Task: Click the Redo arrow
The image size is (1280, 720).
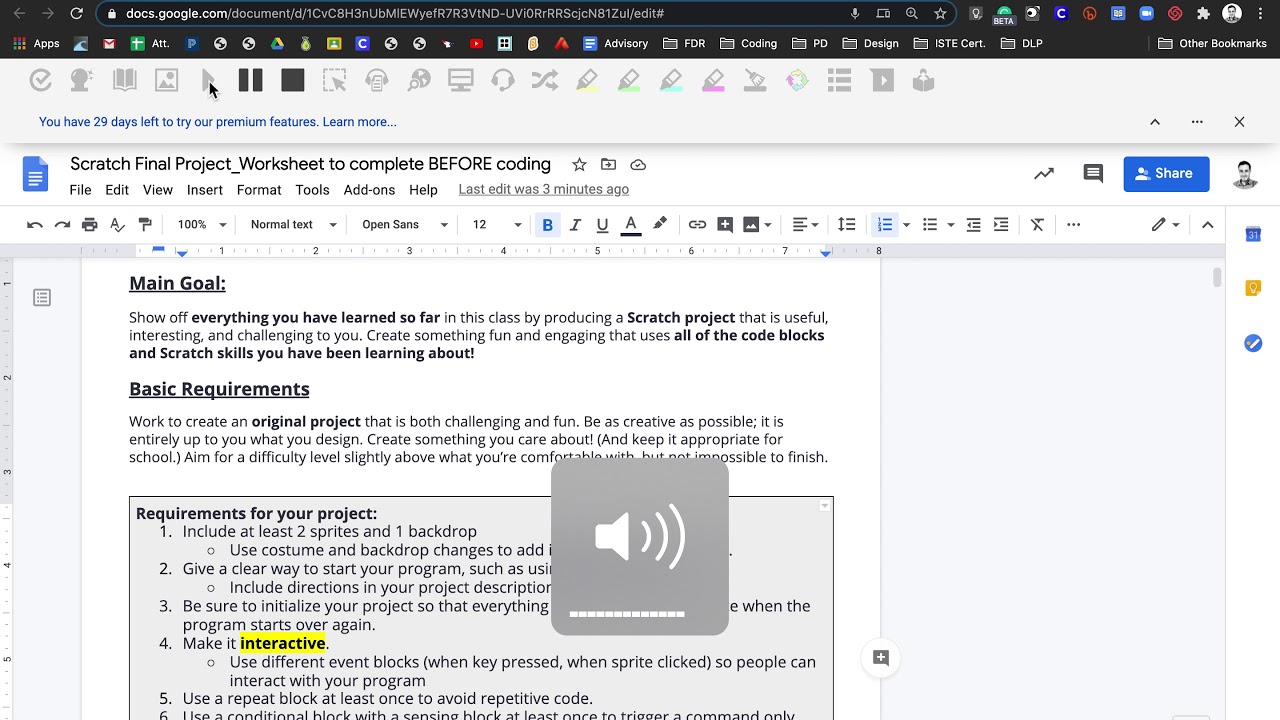Action: coord(62,225)
